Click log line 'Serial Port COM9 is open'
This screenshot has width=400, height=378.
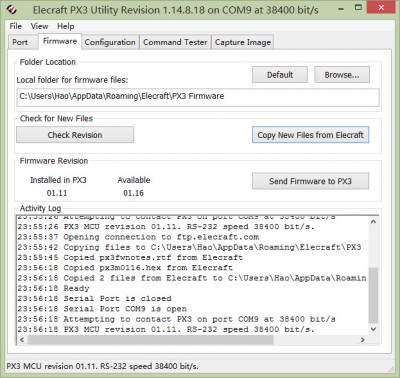[x=102, y=309]
